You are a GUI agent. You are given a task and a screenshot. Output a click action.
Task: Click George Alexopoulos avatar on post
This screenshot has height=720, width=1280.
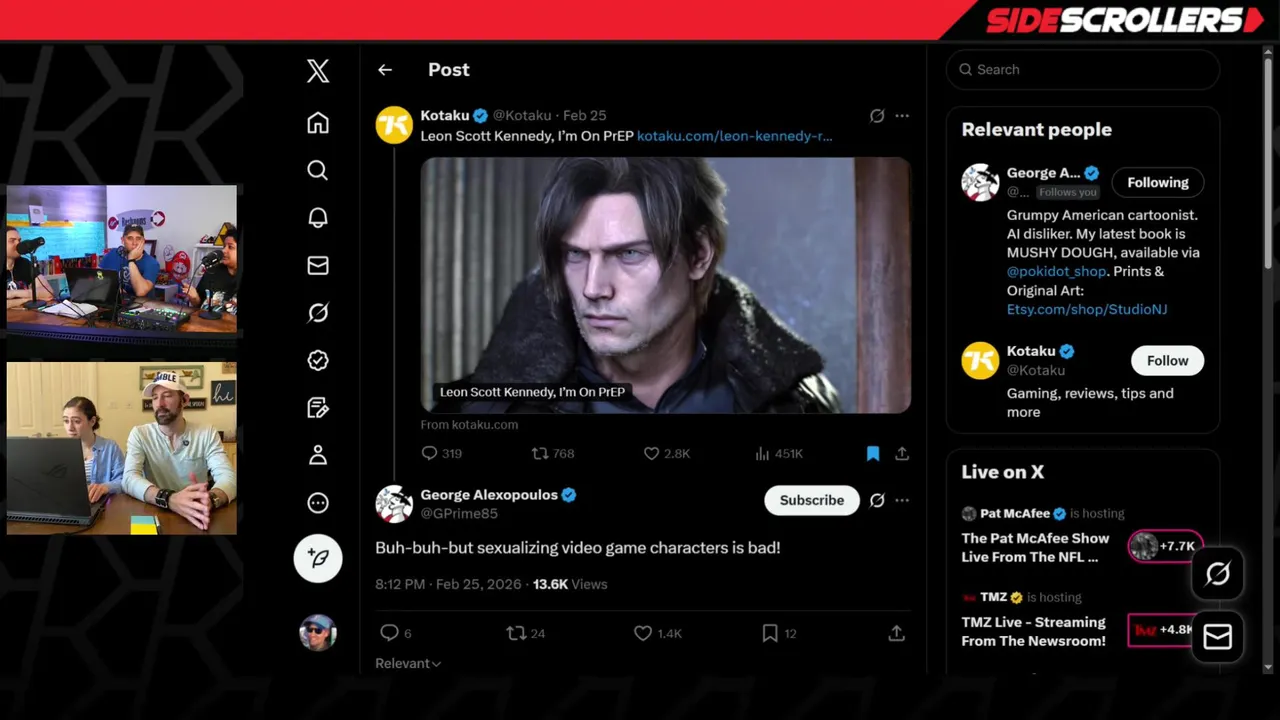[x=394, y=504]
